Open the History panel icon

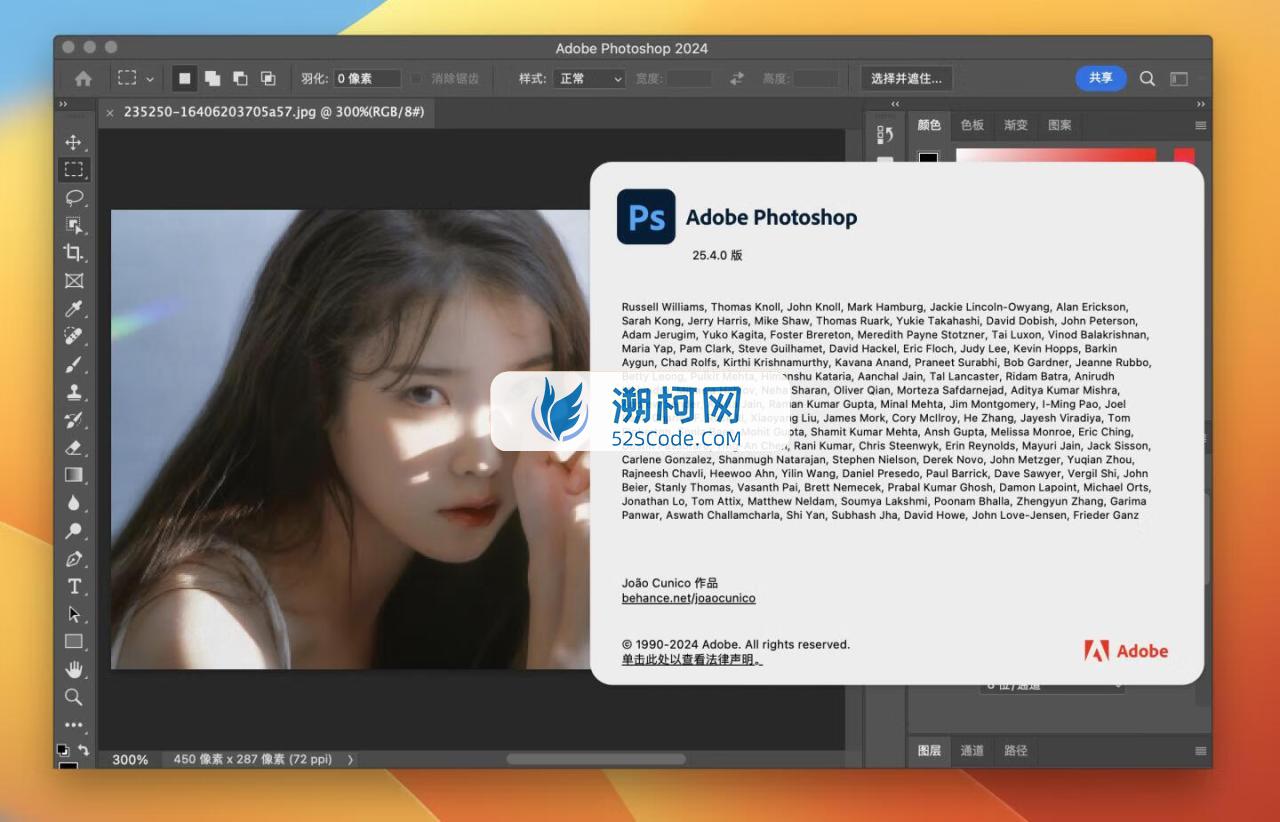click(885, 134)
